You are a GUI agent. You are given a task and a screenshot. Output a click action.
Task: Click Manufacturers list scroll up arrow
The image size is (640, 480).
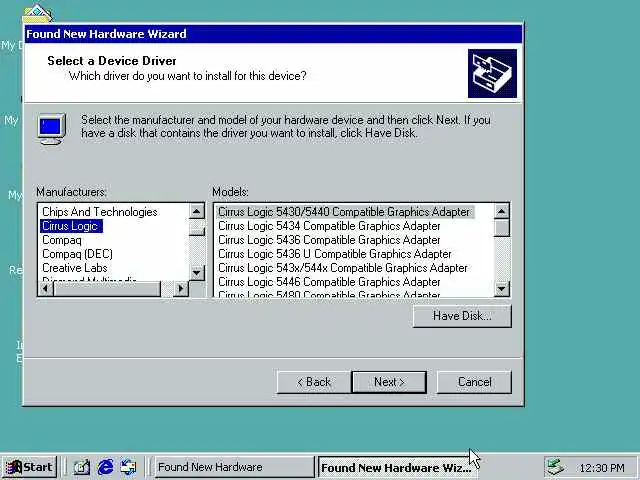[197, 211]
